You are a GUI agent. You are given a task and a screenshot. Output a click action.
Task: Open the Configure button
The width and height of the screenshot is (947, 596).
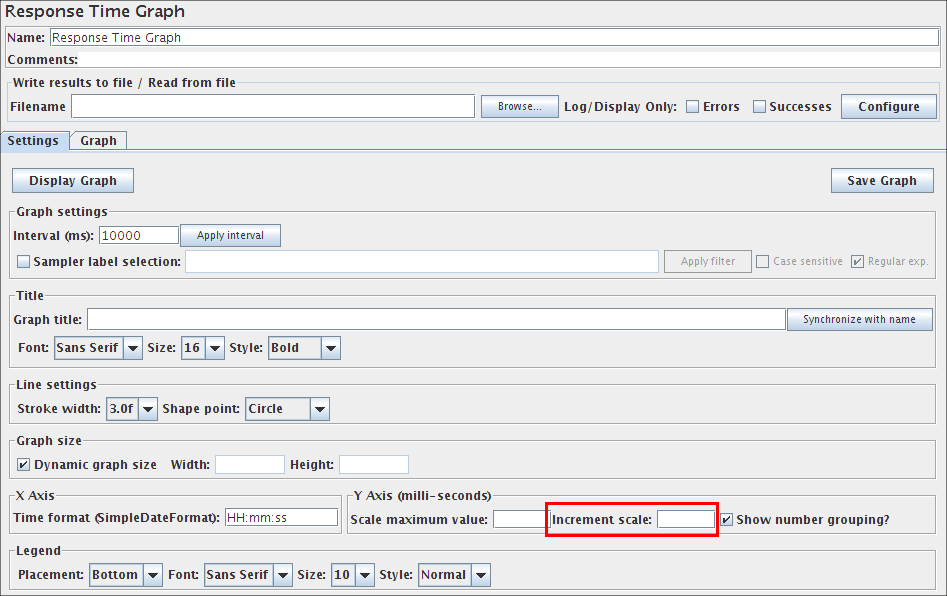coord(888,107)
